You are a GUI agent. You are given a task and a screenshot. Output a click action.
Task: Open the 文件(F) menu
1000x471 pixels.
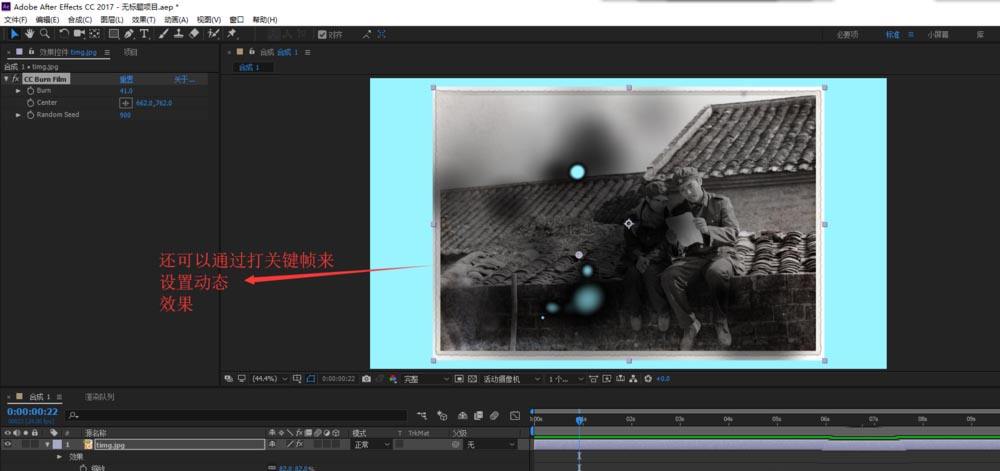[x=15, y=20]
